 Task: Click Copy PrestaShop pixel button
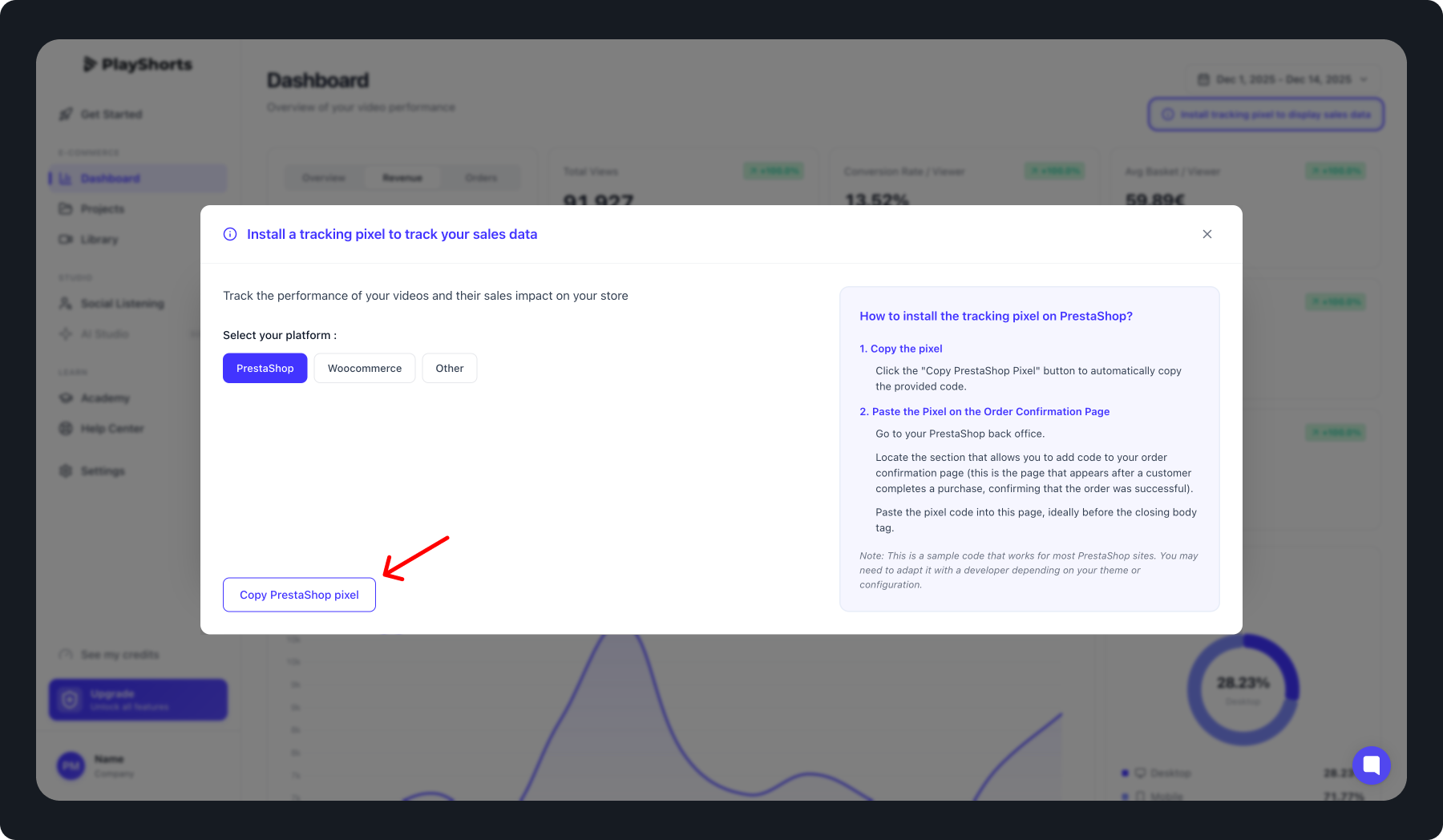pos(299,595)
